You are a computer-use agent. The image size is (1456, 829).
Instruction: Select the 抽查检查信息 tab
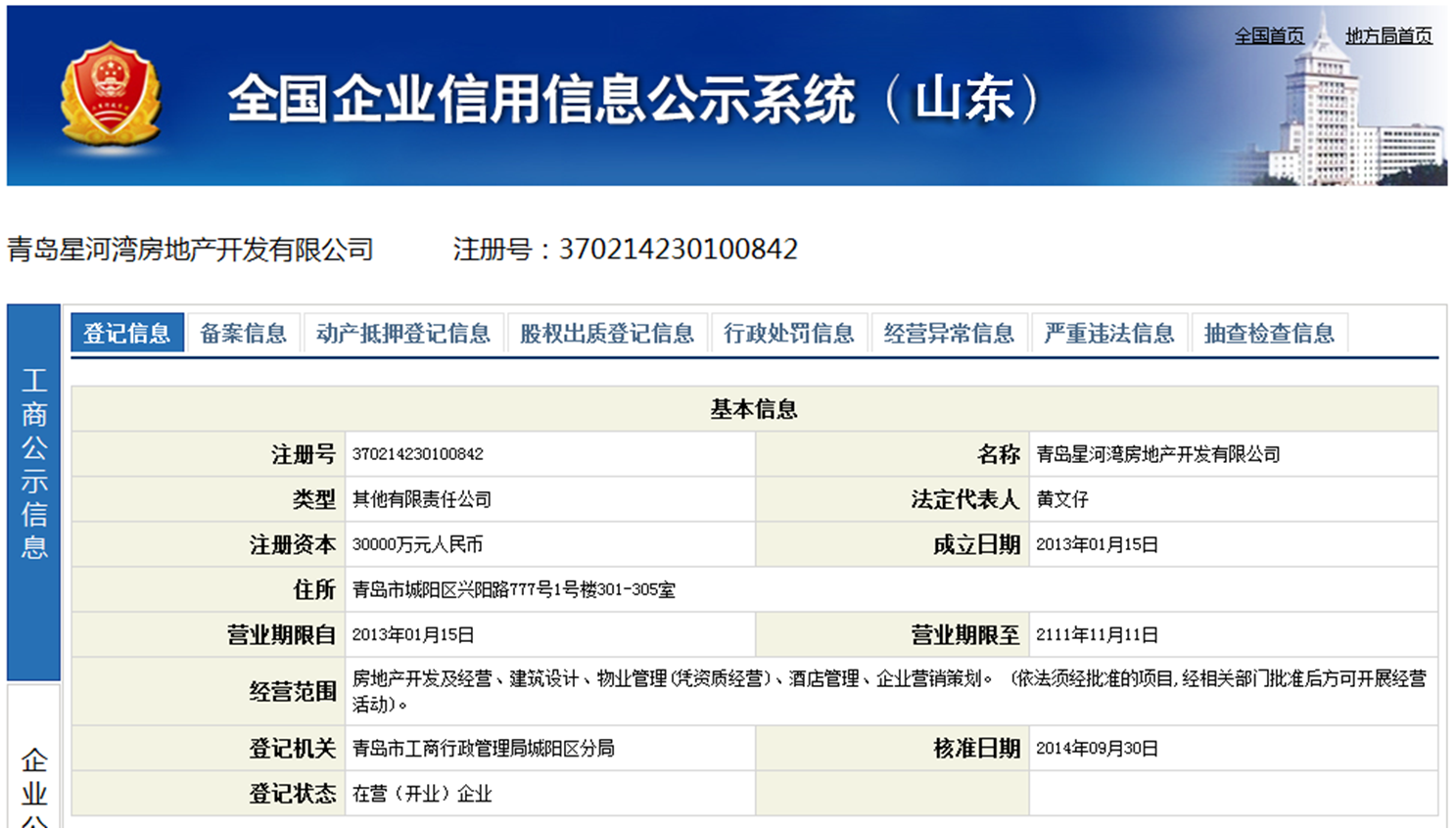point(1269,334)
